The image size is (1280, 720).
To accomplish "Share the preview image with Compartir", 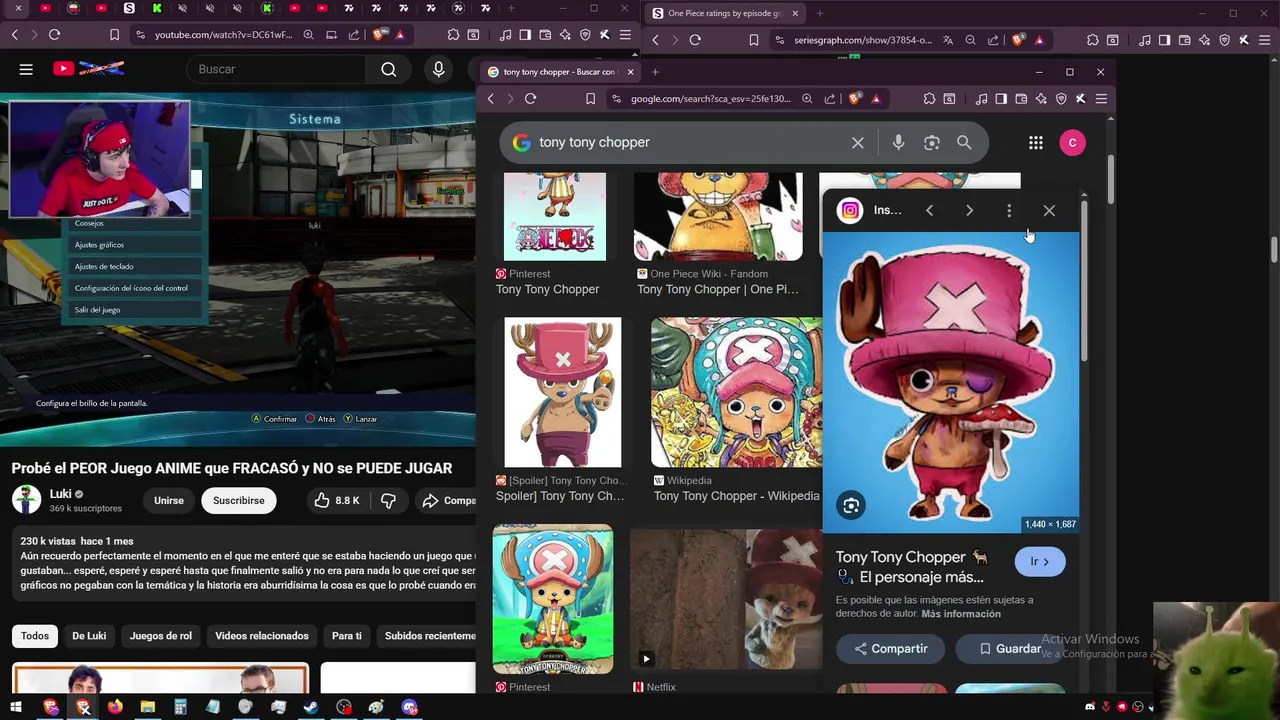I will (890, 649).
